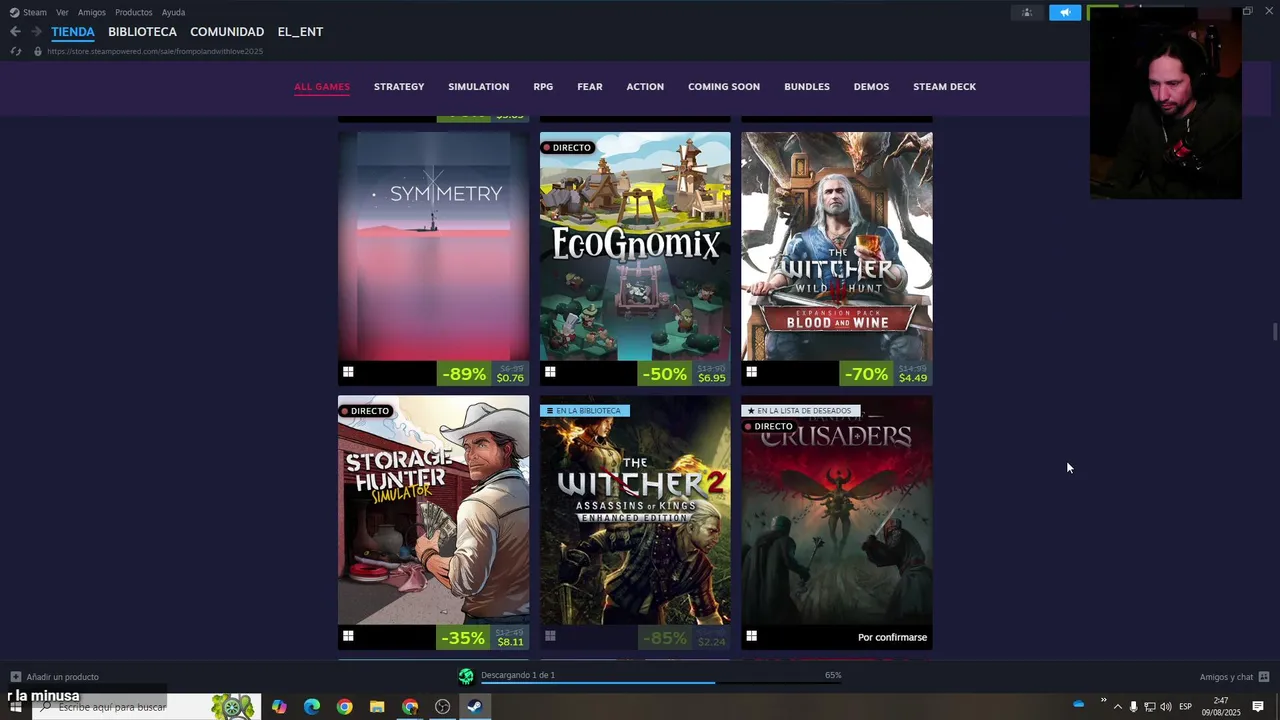
Task: Open the Amigos menu
Action: (x=92, y=12)
